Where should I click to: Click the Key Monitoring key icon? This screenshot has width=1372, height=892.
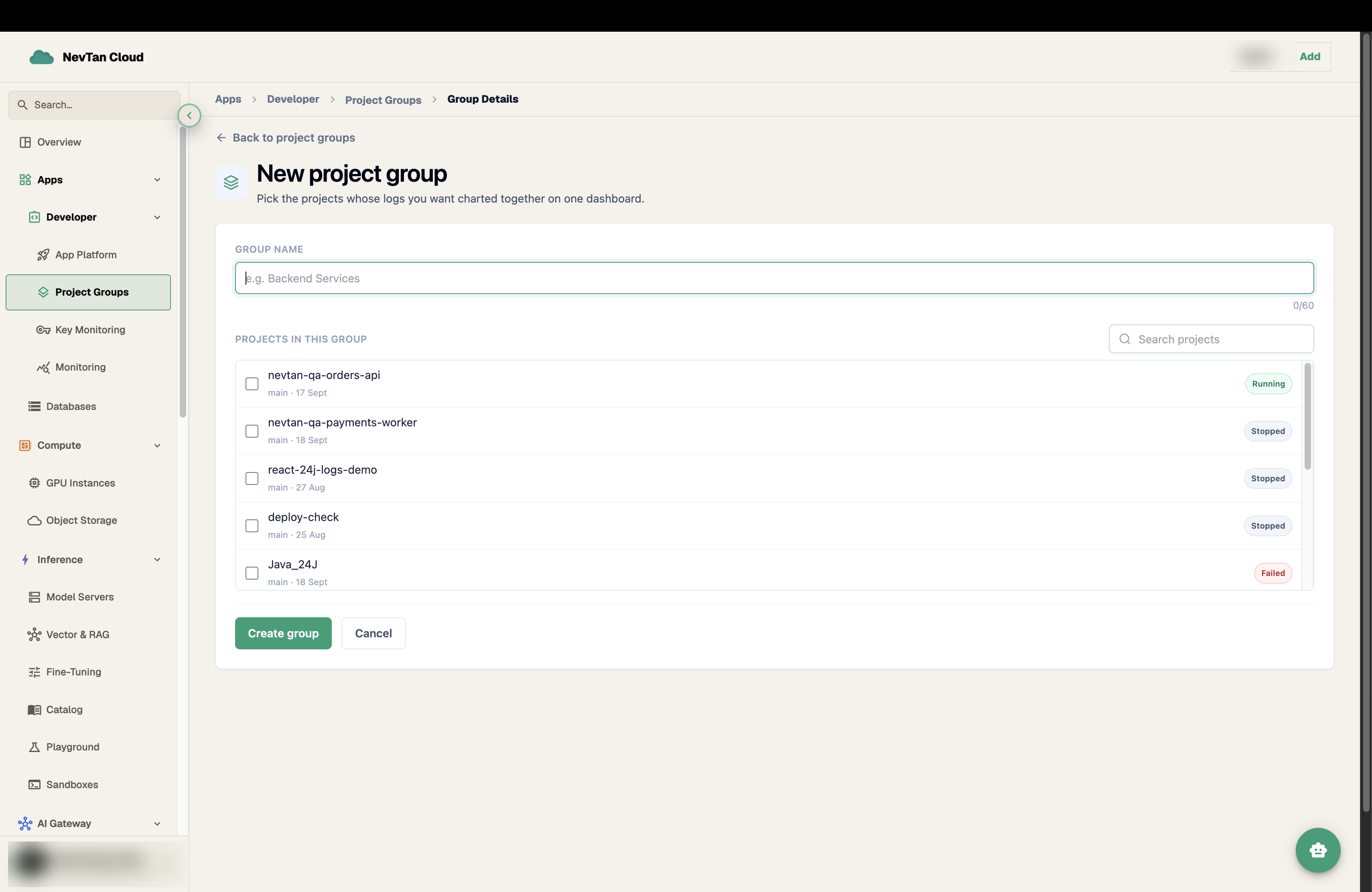[x=43, y=330]
